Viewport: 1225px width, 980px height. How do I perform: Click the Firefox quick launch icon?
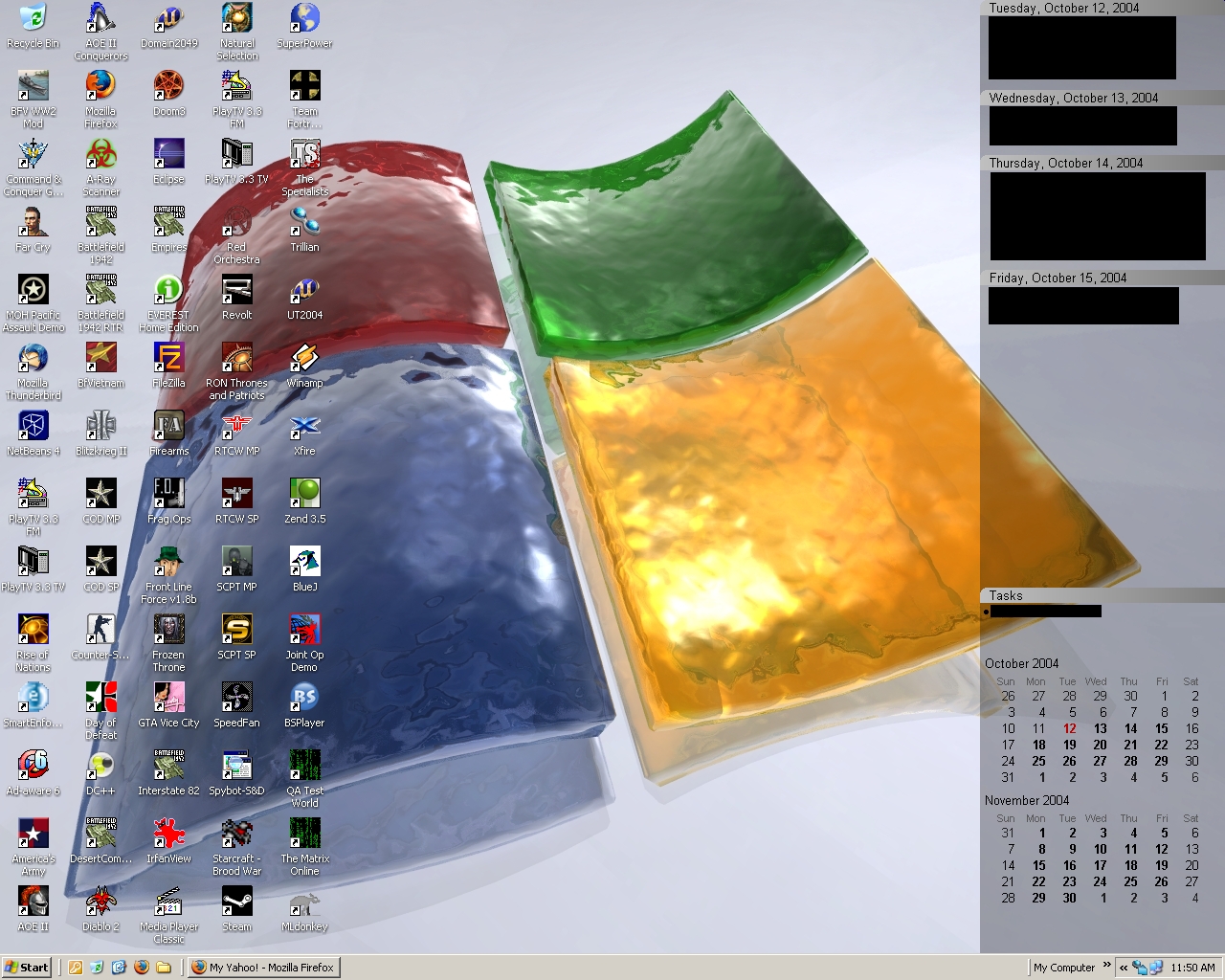pyautogui.click(x=142, y=968)
